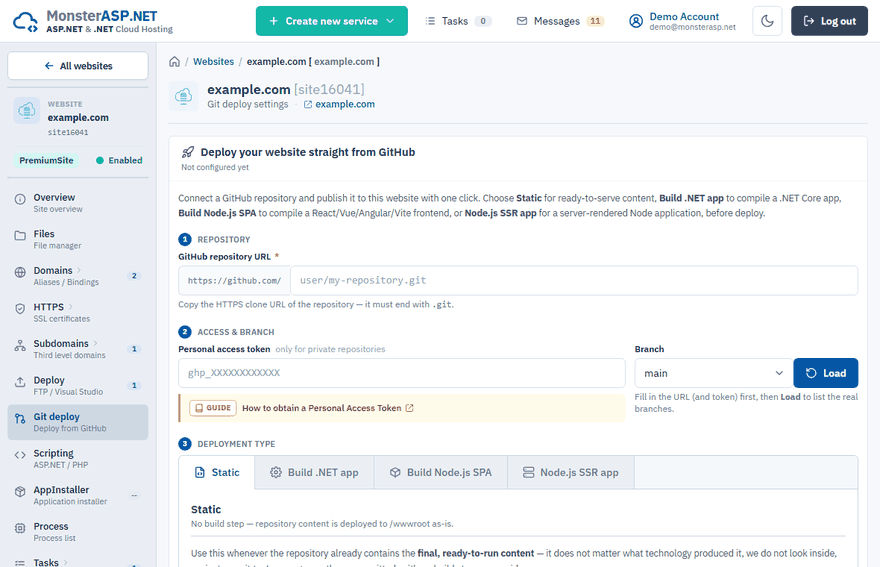Viewport: 880px width, 567px height.
Task: Click the Overview info icon in sidebar
Action: coord(20,199)
